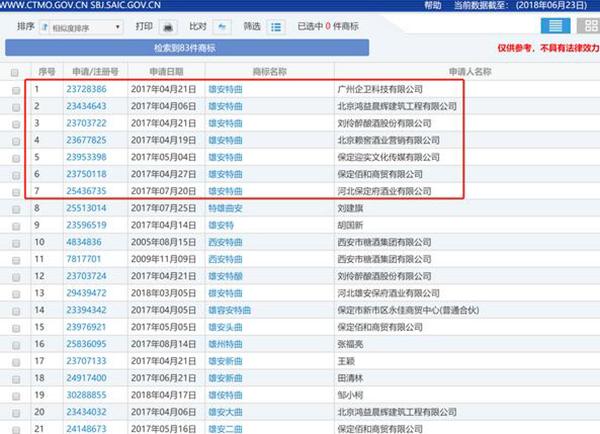Click applicant 广州企卫科技有限公司
This screenshot has width=600, height=434.
click(380, 89)
